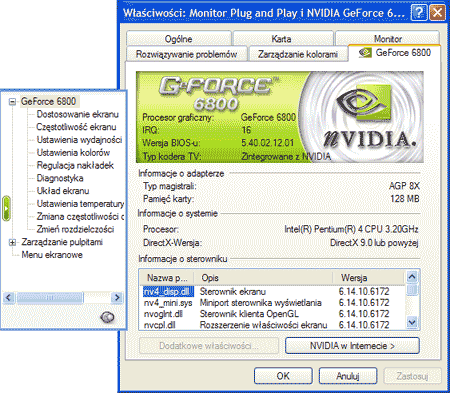Image resolution: width=450 pixels, height=393 pixels.
Task: Select the GeForce 6800 tab
Action: 395,53
